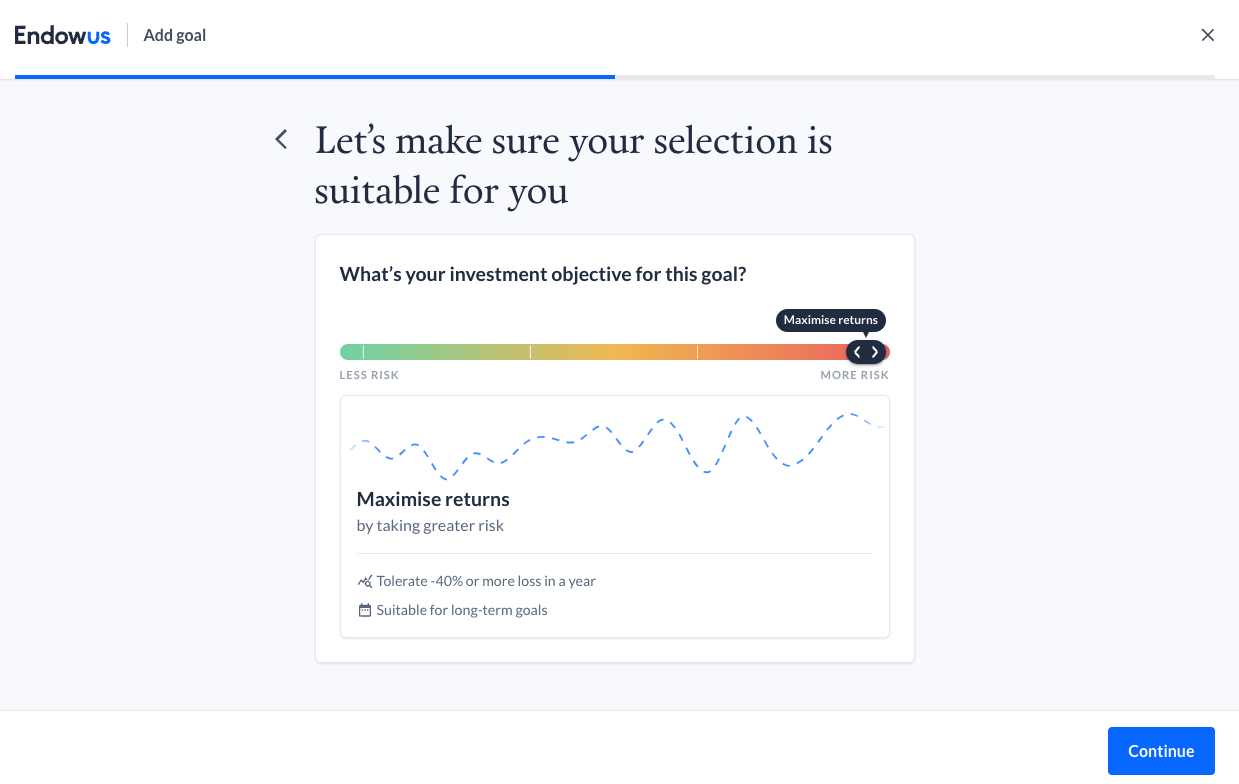Click the green start of risk slider

(x=349, y=352)
